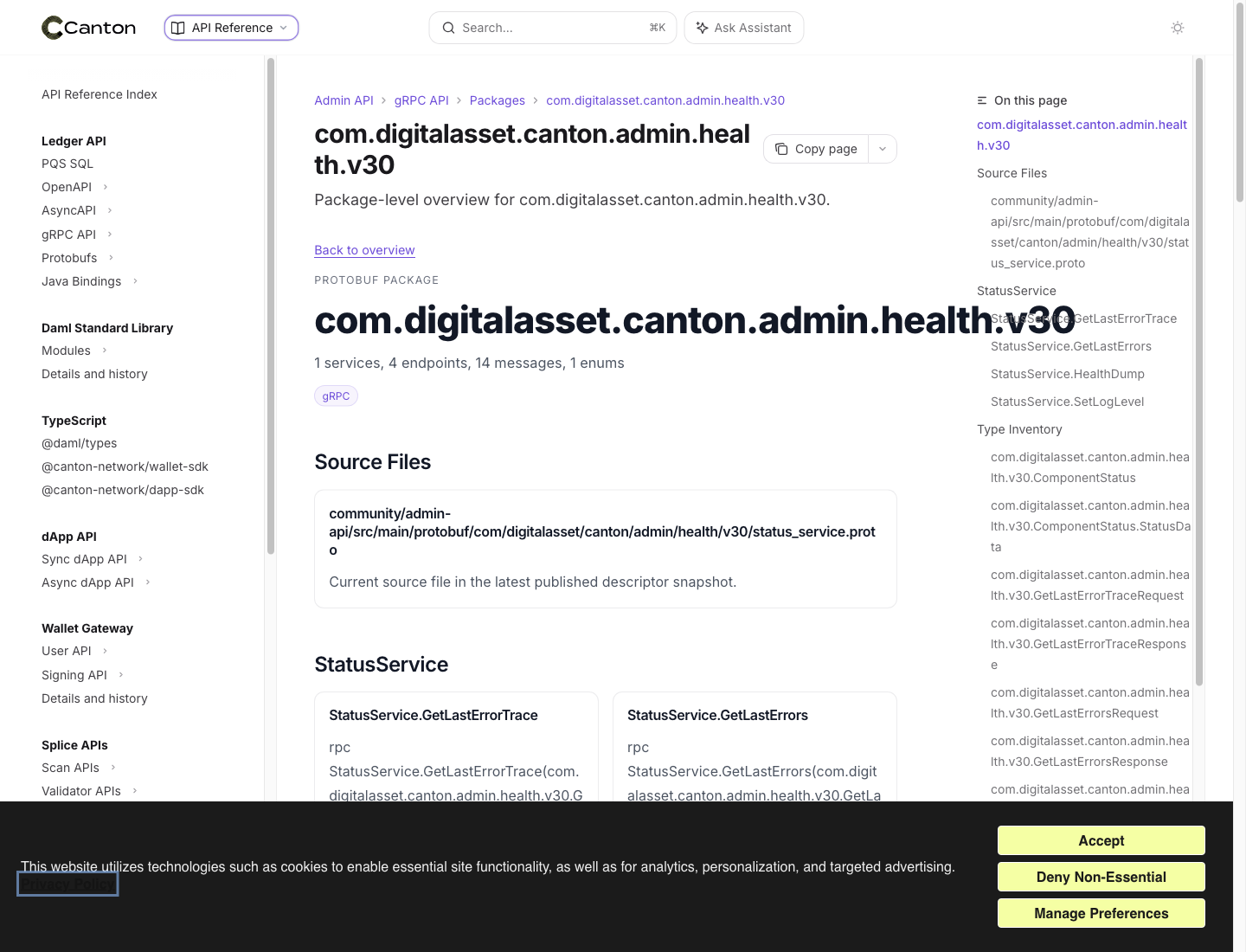Expand the User API section
Screen dimensions: 1246x952
(x=105, y=651)
